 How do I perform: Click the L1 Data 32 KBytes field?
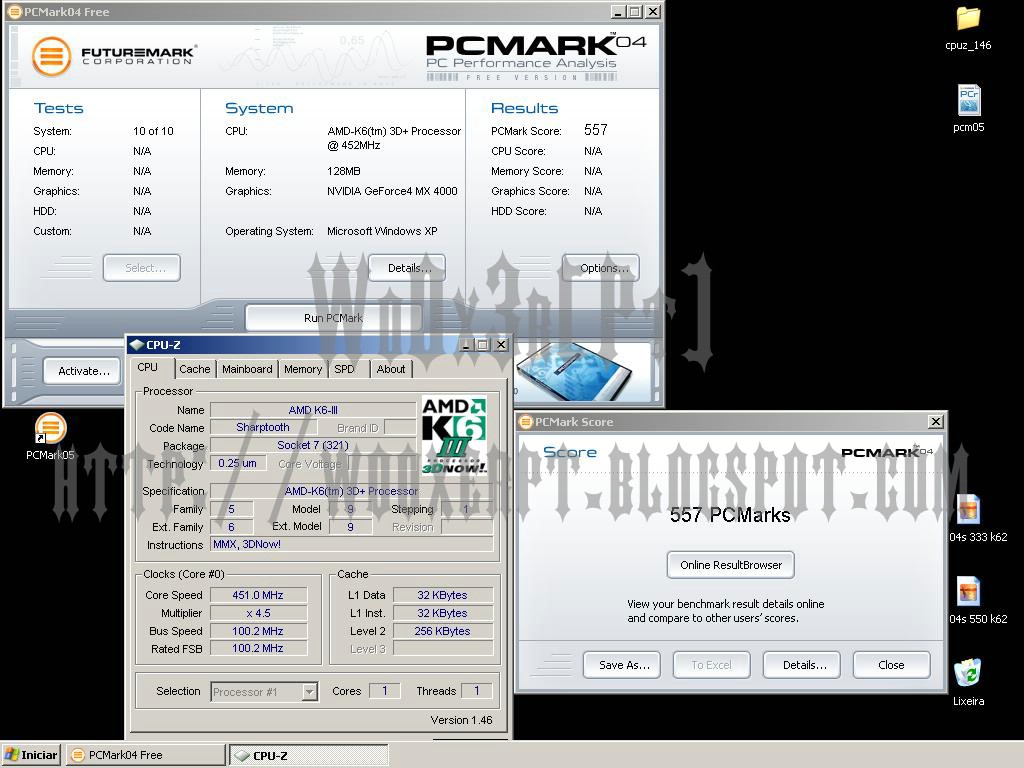443,595
